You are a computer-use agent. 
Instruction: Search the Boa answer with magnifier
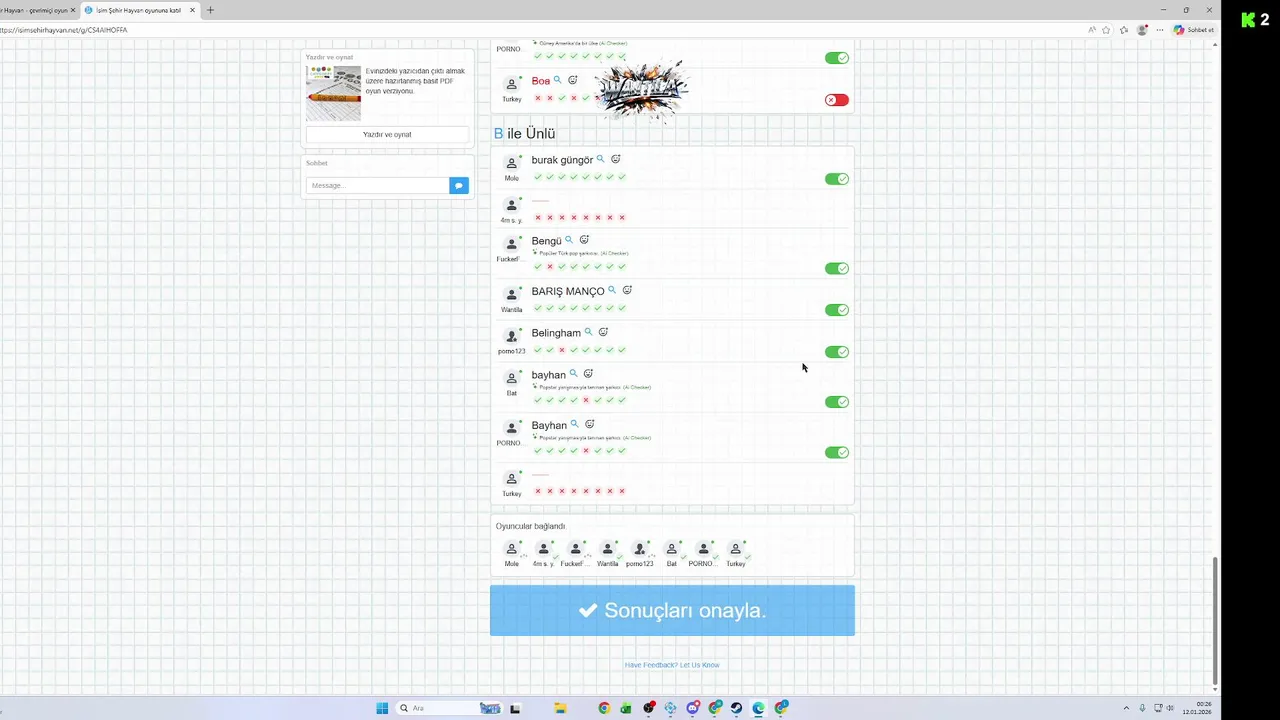(x=557, y=80)
